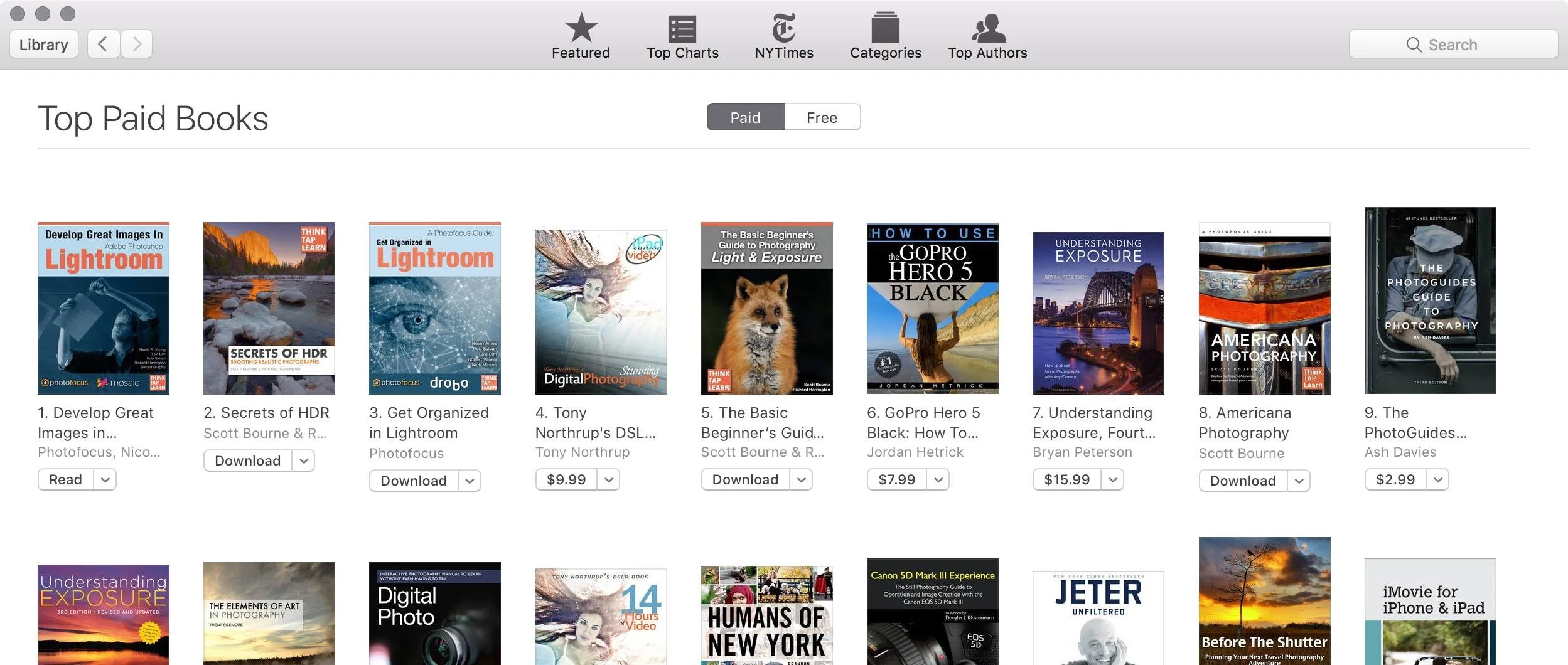Image resolution: width=1568 pixels, height=665 pixels.
Task: Expand options for Basic Beginner's Guide download
Action: (802, 480)
